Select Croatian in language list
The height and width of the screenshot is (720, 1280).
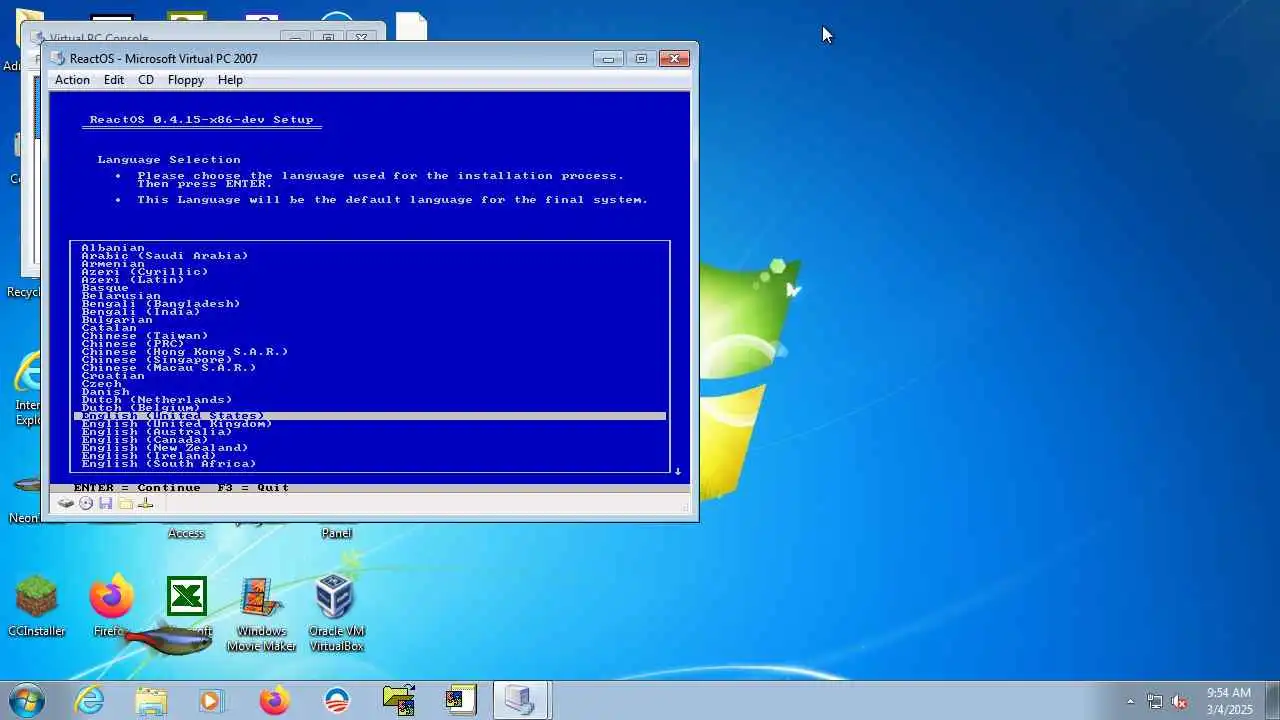[x=113, y=376]
